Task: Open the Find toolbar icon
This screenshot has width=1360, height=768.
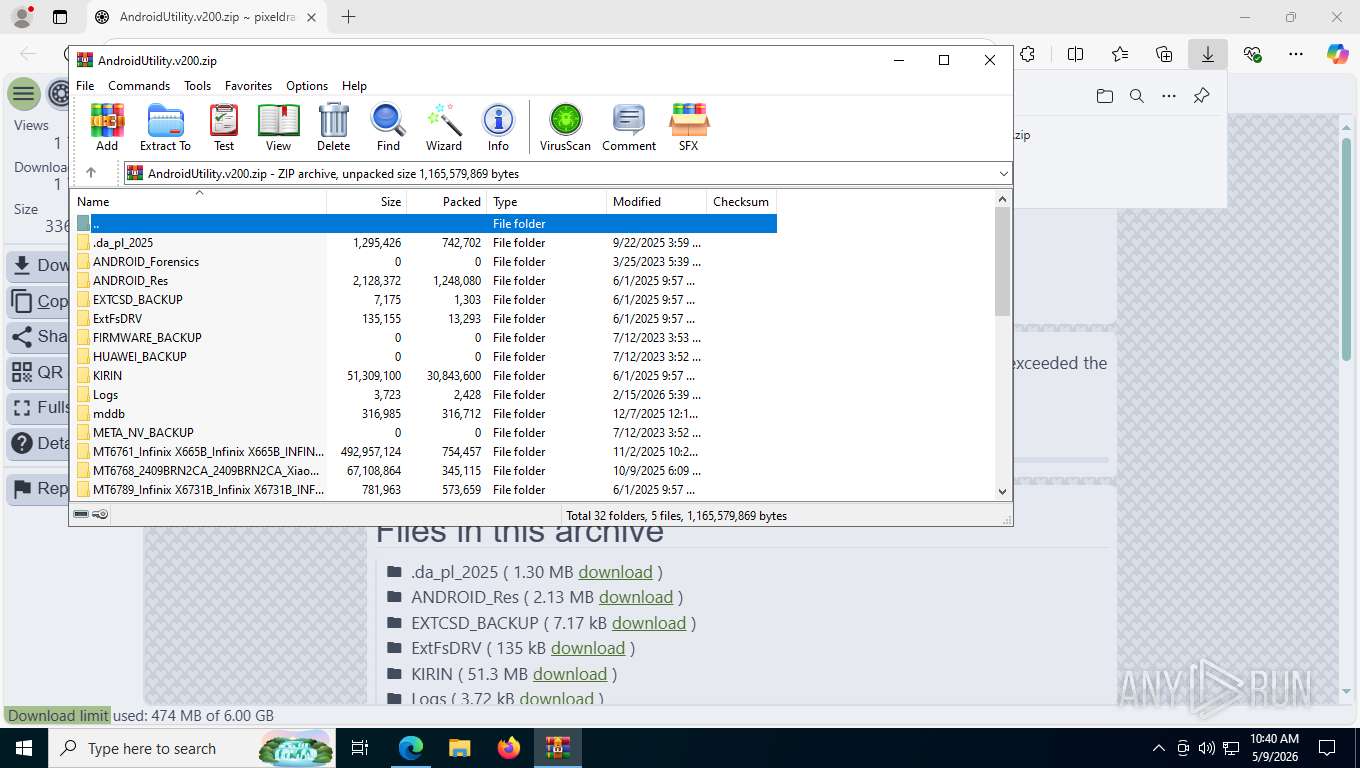Action: (x=388, y=127)
